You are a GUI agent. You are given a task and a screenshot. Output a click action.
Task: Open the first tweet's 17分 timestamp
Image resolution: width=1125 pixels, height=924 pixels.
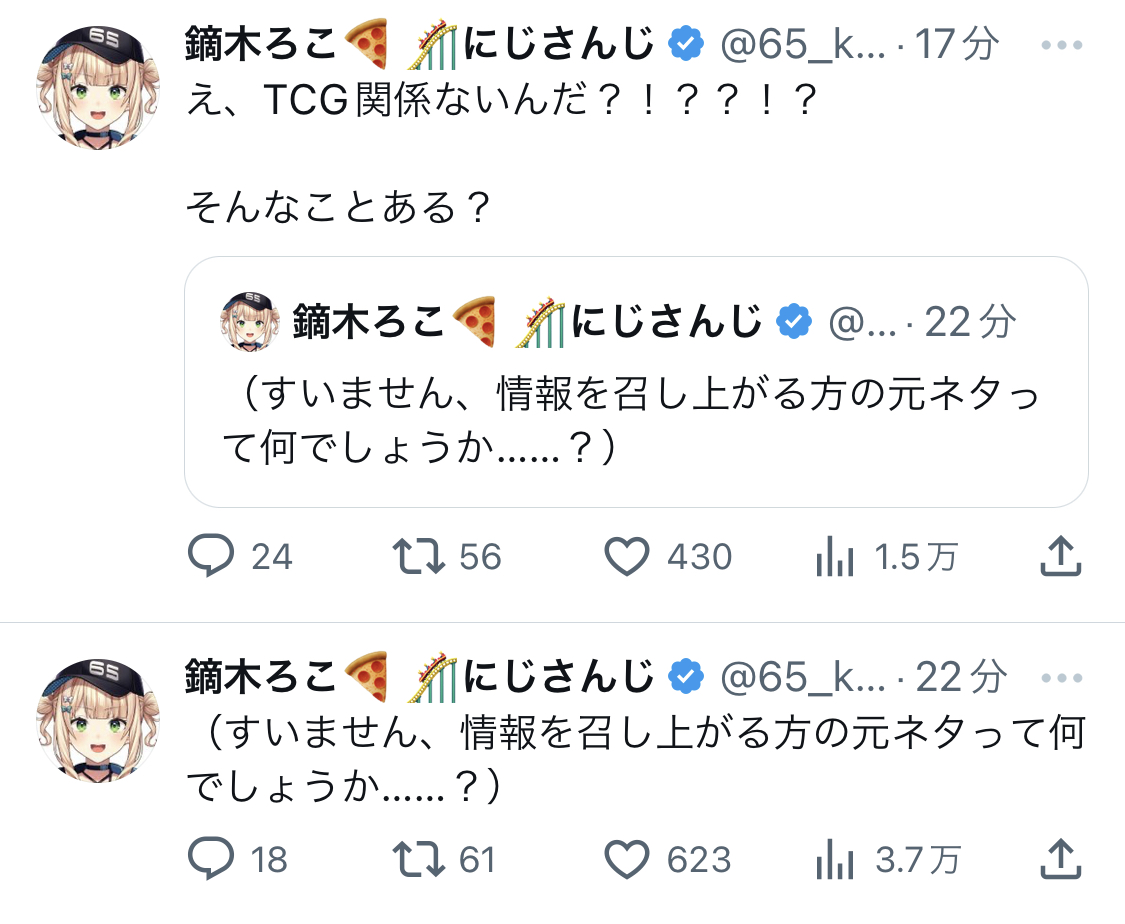957,45
